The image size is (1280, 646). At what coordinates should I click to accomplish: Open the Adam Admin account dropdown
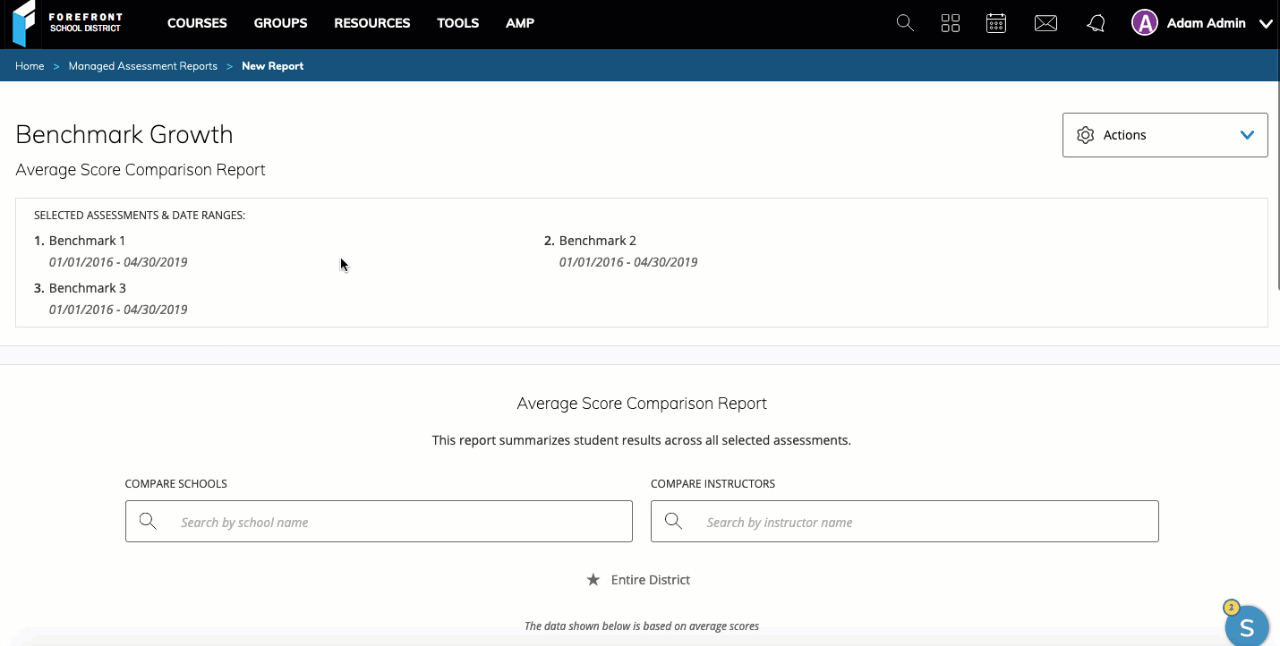pyautogui.click(x=1144, y=22)
